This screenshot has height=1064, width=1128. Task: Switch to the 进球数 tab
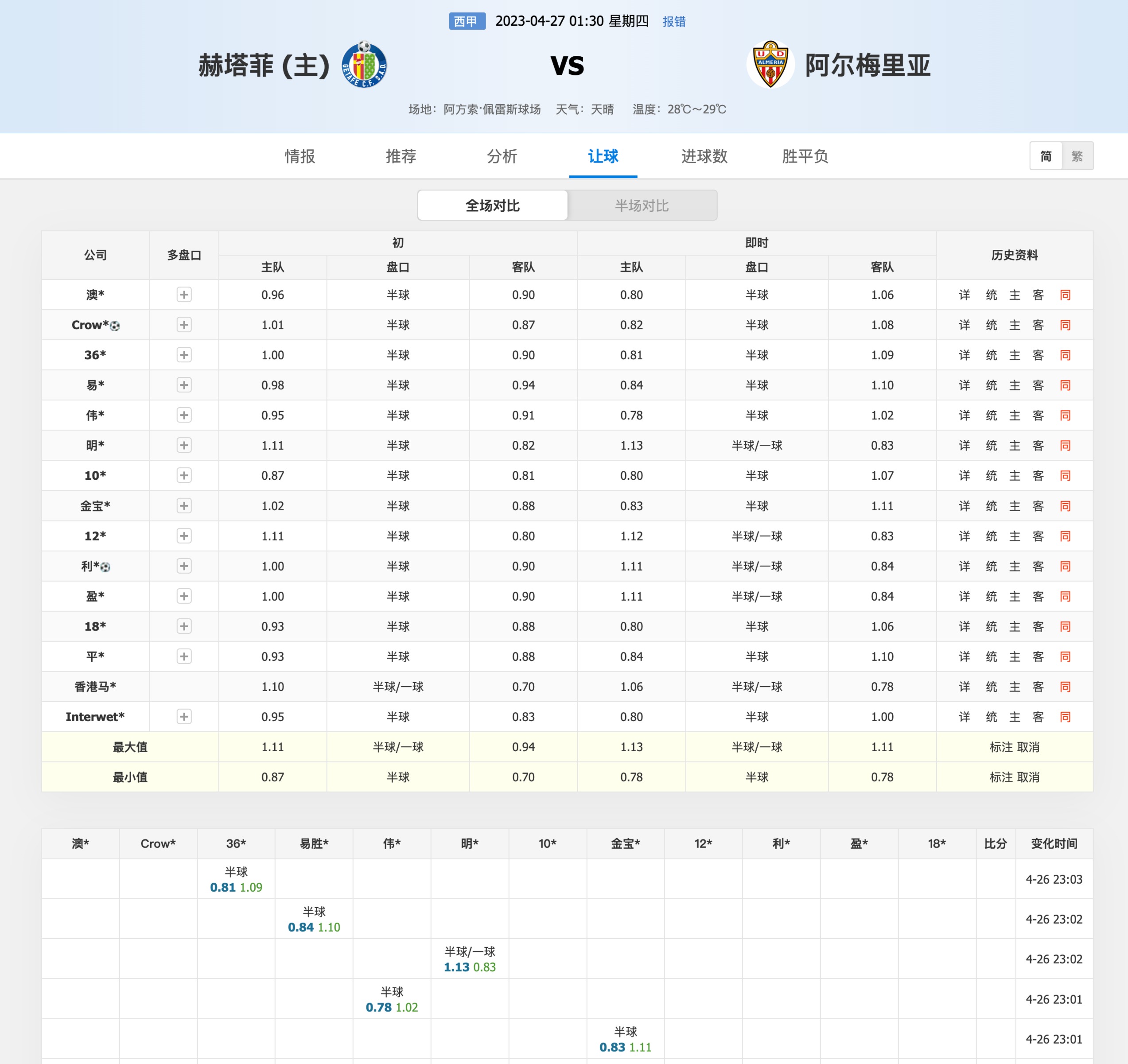[x=704, y=156]
